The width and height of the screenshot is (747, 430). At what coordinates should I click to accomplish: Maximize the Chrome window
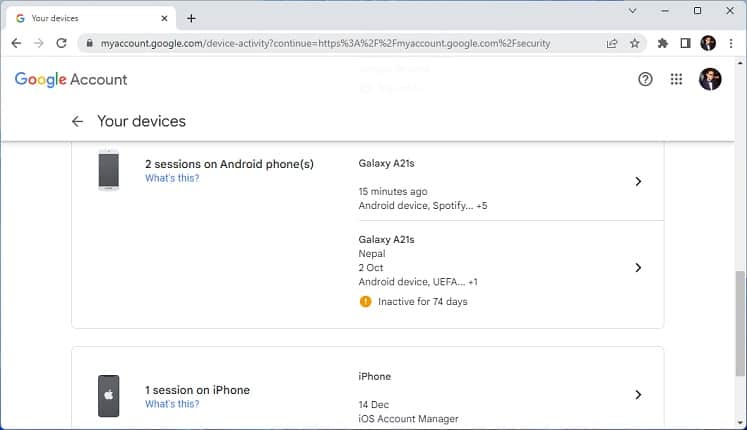point(697,10)
